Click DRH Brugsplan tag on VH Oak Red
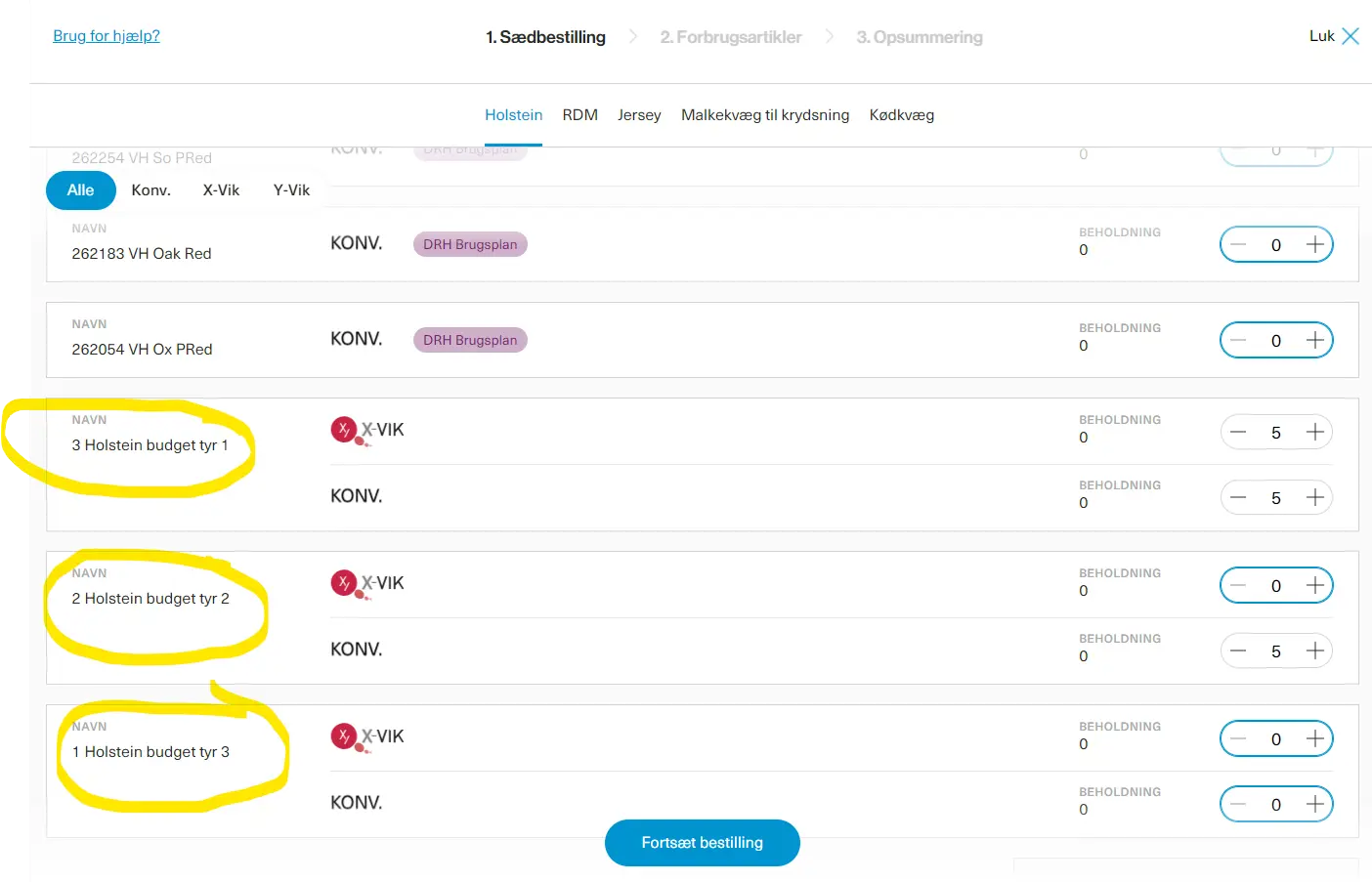Image resolution: width=1372 pixels, height=882 pixels. click(470, 244)
